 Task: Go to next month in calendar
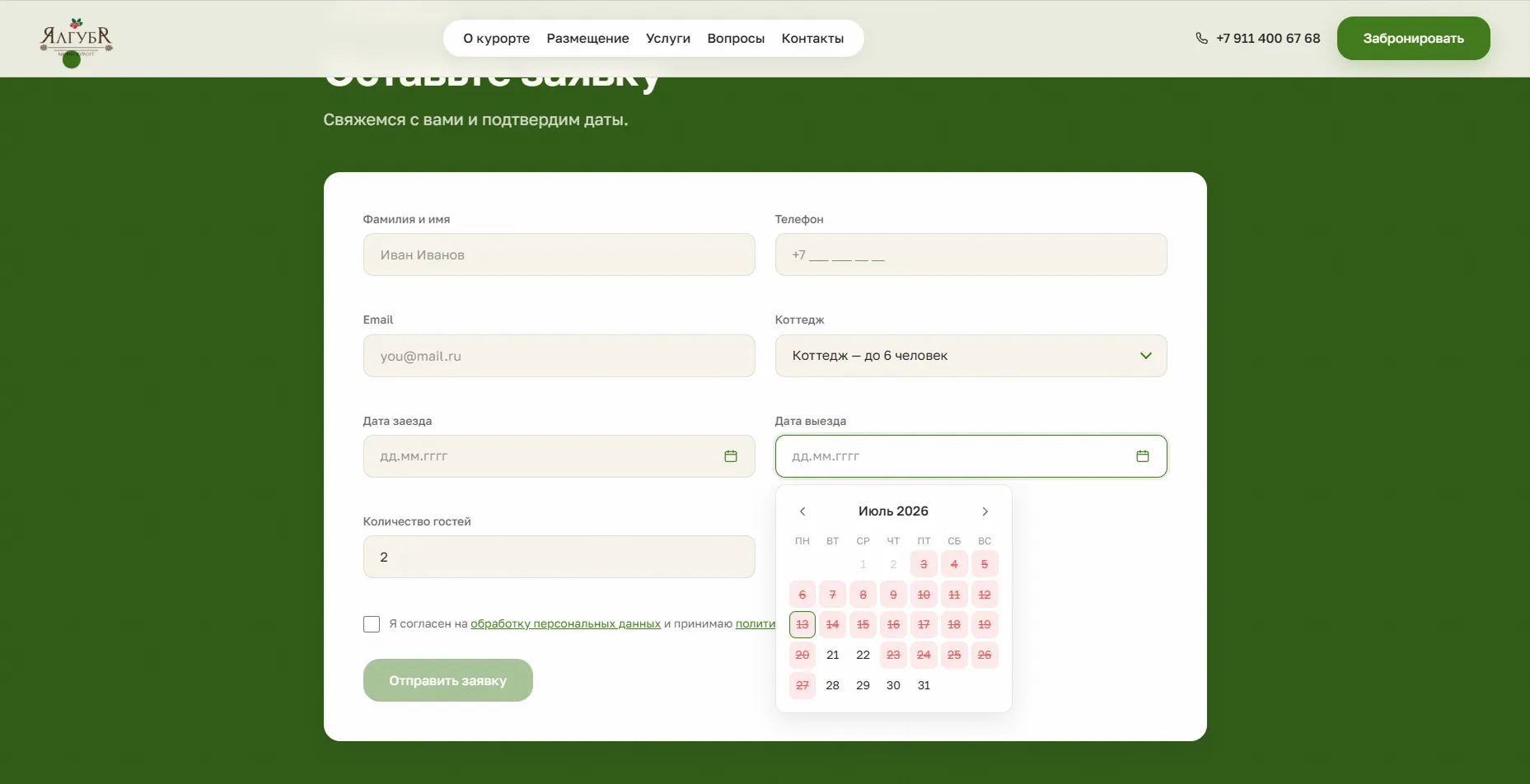pyautogui.click(x=985, y=511)
